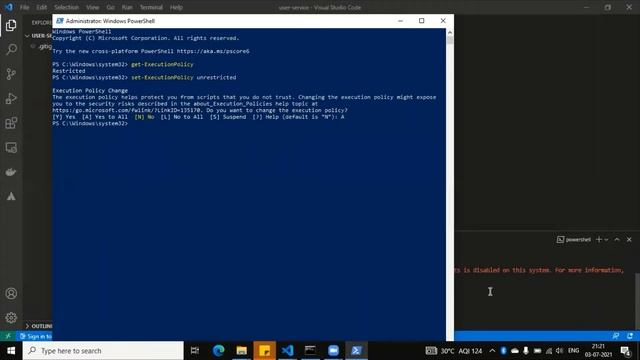The image size is (640, 360).
Task: Click the PowerShell window title bar icon
Action: 60,21
